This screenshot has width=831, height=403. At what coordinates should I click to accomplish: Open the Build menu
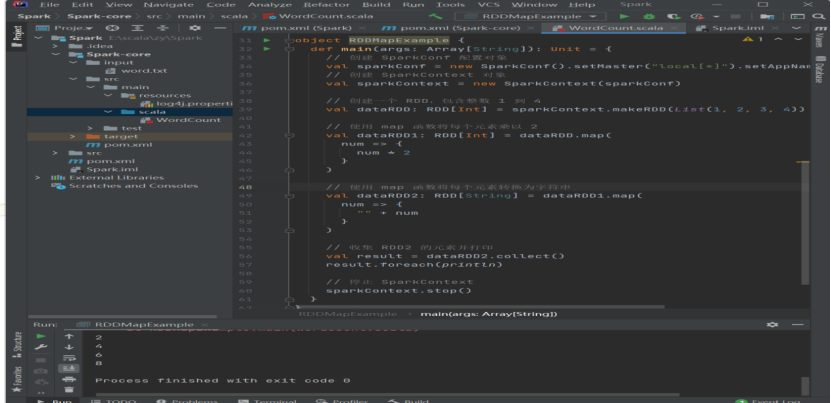point(376,5)
